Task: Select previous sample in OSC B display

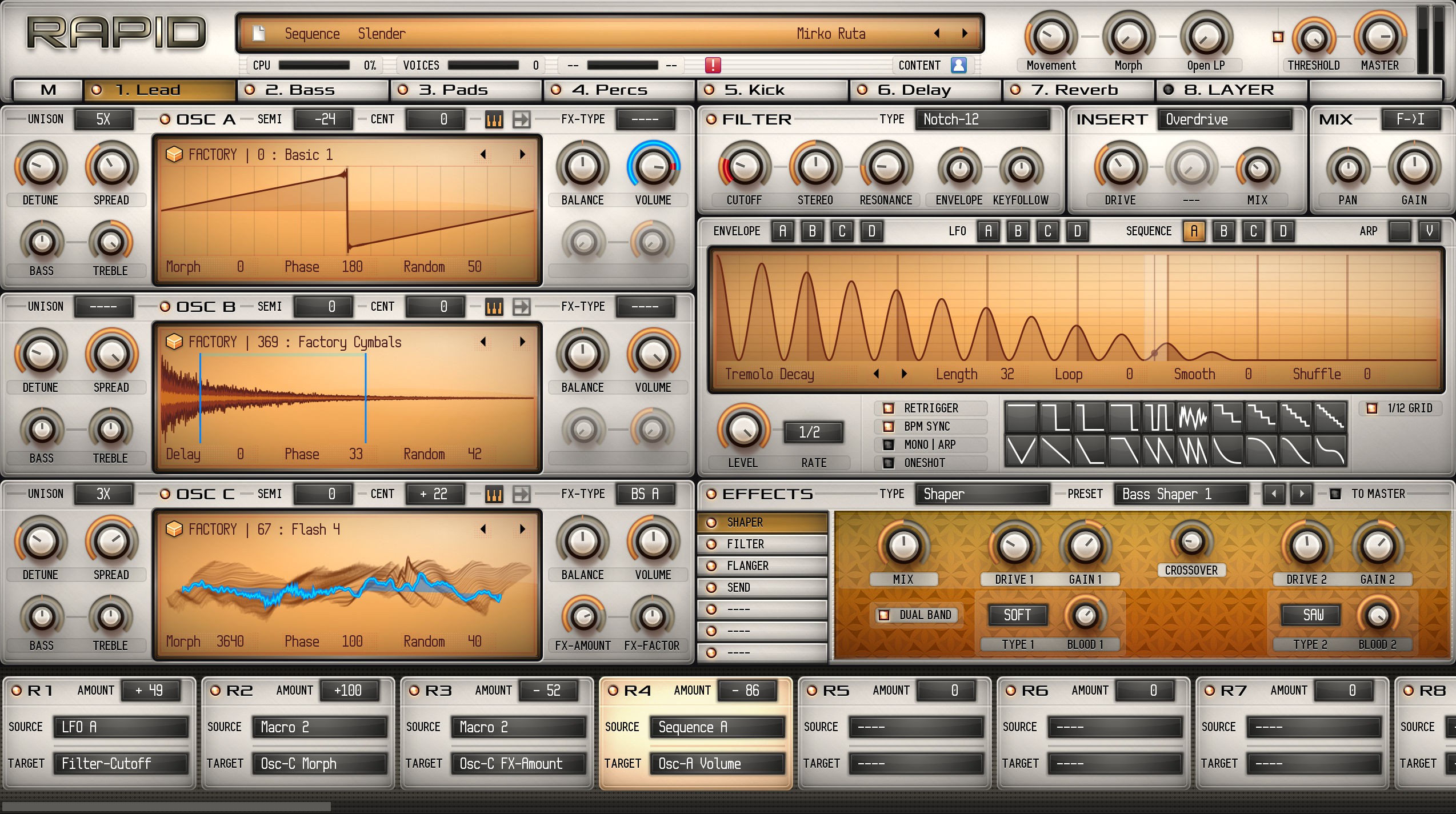Action: coord(483,342)
